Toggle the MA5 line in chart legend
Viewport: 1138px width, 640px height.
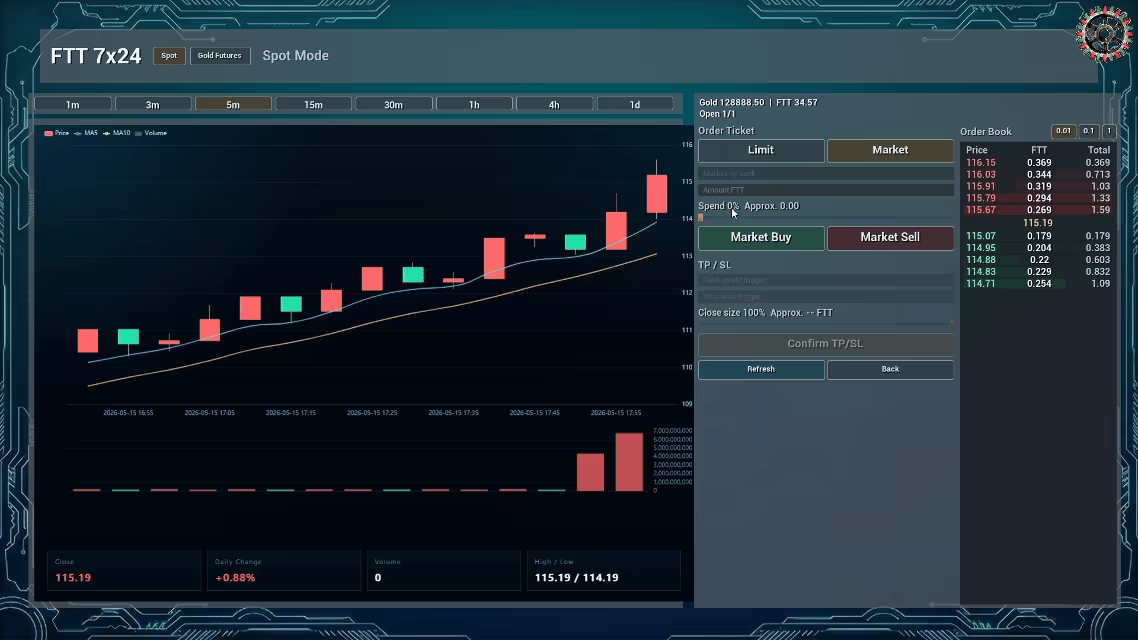click(86, 134)
